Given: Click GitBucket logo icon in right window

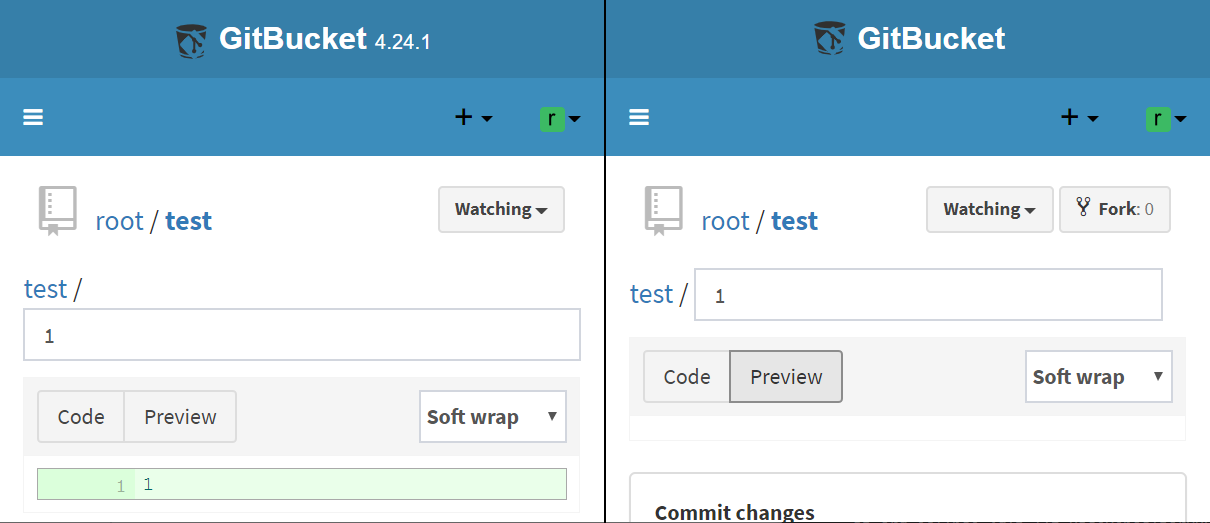Looking at the screenshot, I should tap(830, 40).
